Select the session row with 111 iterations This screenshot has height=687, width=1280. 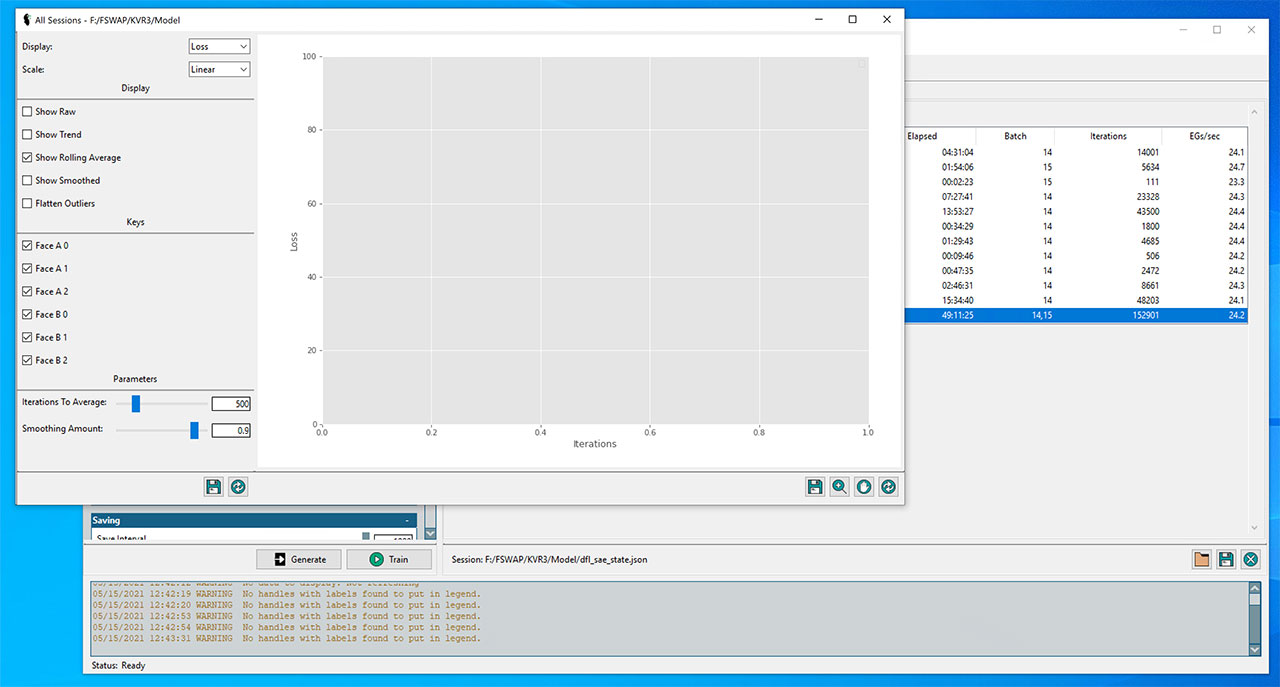coord(1076,182)
